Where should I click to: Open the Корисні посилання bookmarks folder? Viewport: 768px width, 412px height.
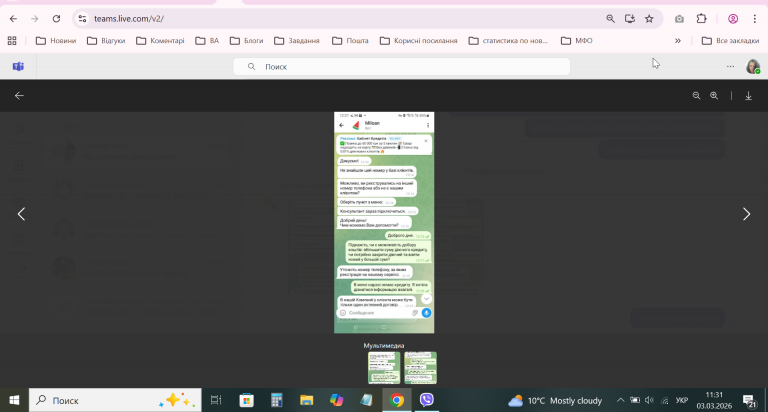click(x=418, y=41)
